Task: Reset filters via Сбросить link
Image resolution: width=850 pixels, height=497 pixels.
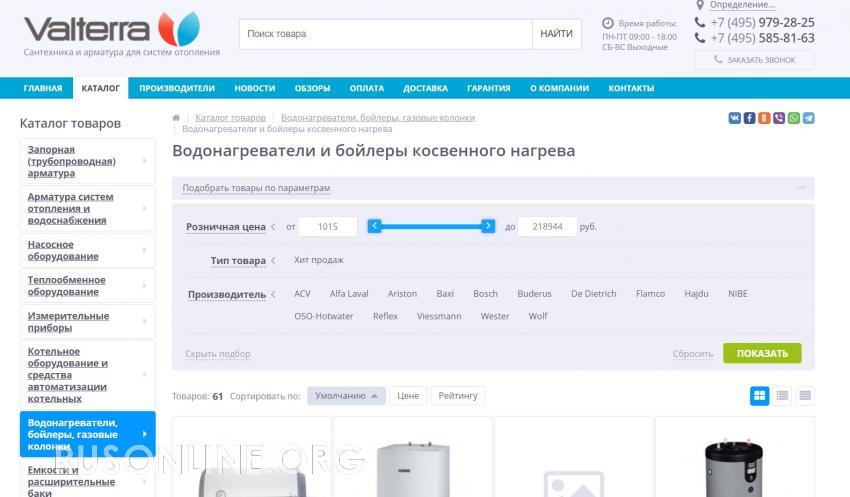Action: (x=693, y=354)
